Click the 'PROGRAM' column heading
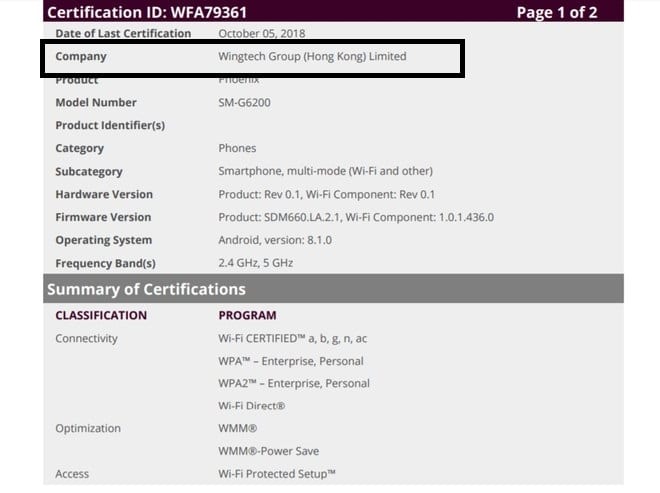 [248, 315]
